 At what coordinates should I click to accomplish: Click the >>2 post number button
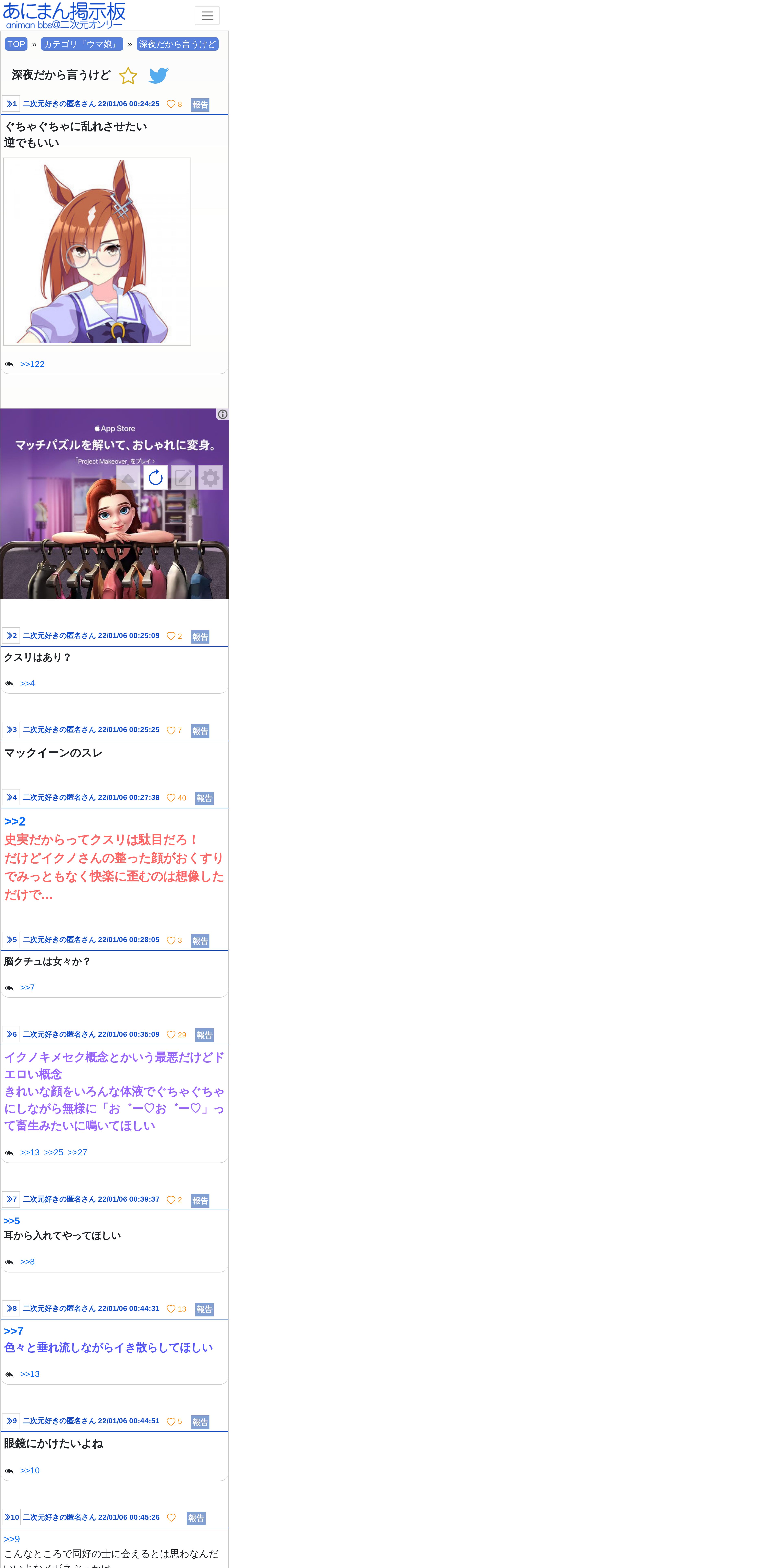tap(11, 635)
